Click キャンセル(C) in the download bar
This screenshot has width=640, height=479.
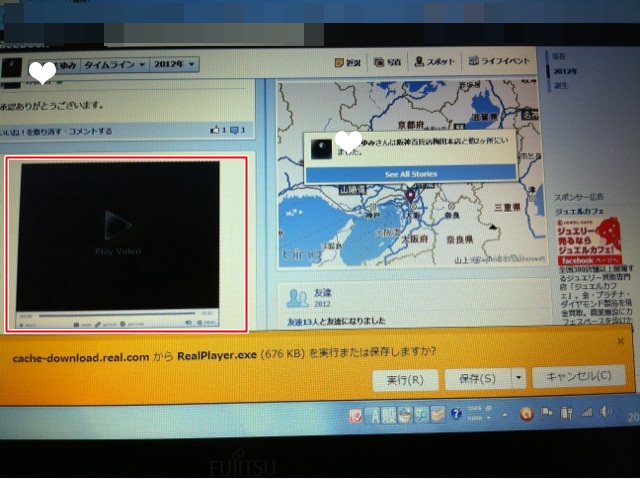(578, 376)
